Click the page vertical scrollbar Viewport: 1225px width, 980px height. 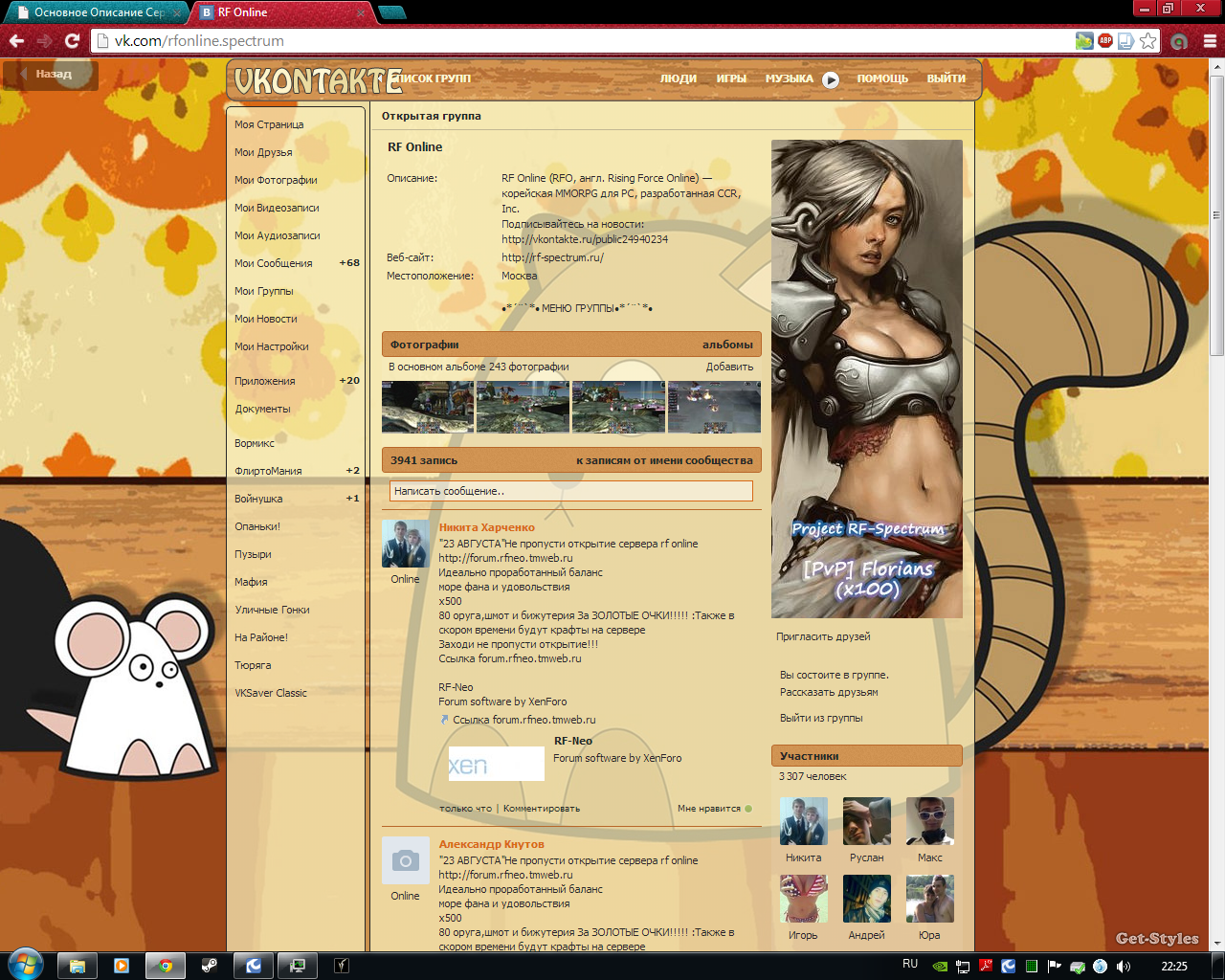click(x=1217, y=215)
